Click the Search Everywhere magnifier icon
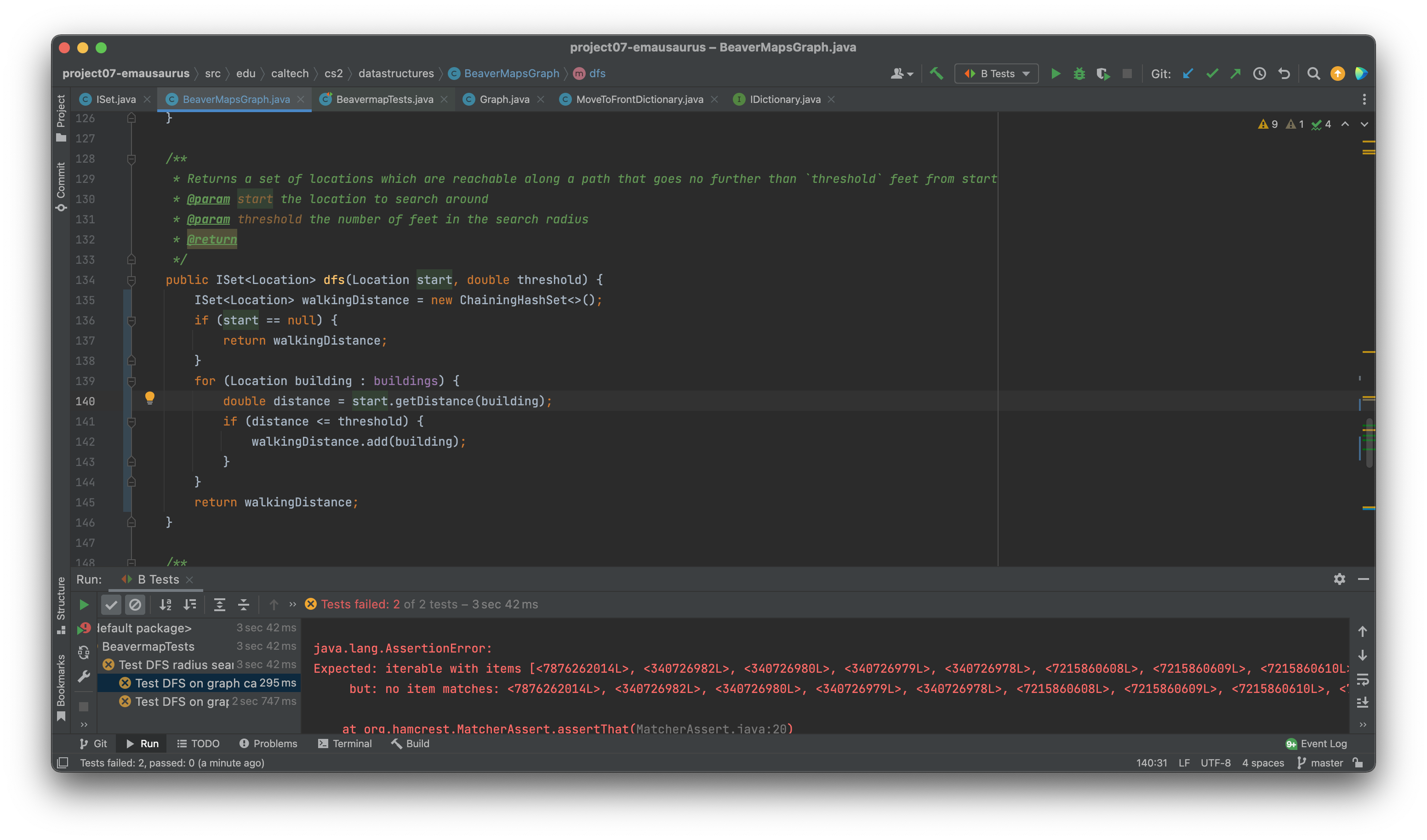This screenshot has height=840, width=1427. point(1313,74)
